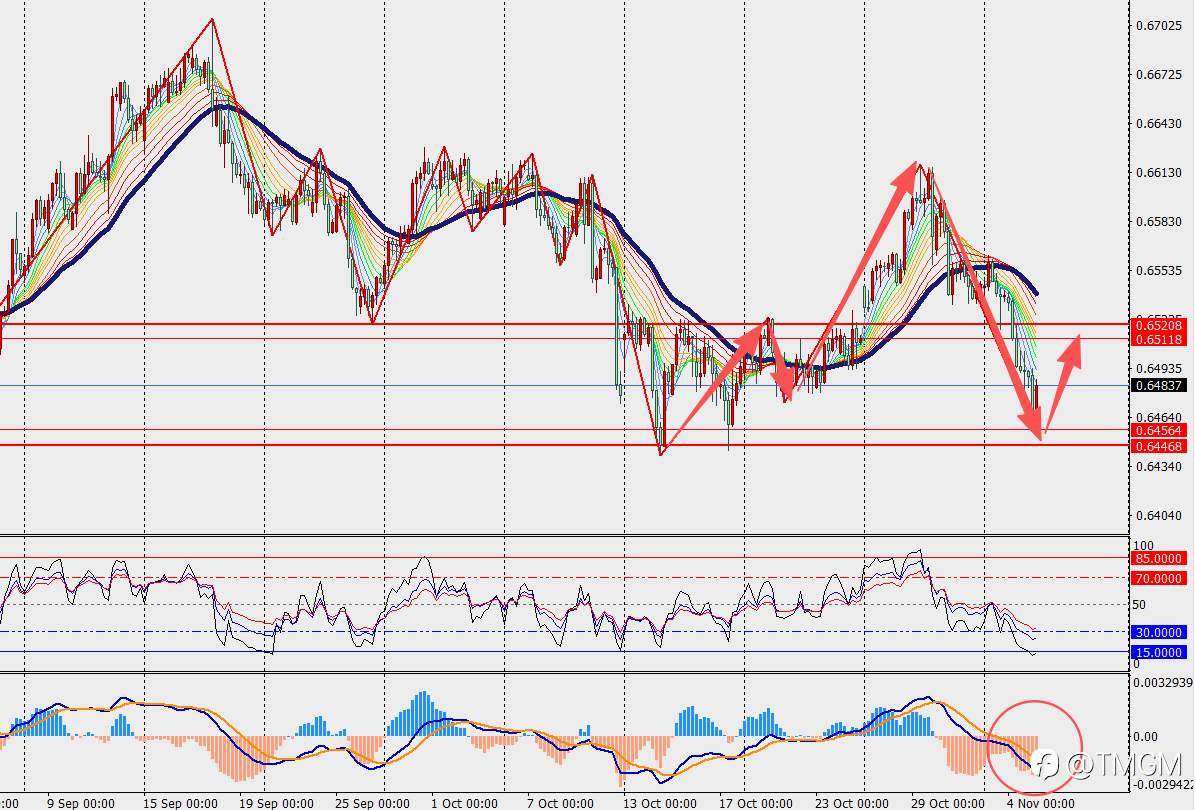The width and height of the screenshot is (1195, 810).
Task: Click the 19 Sep 00:00 date label
Action: [276, 803]
